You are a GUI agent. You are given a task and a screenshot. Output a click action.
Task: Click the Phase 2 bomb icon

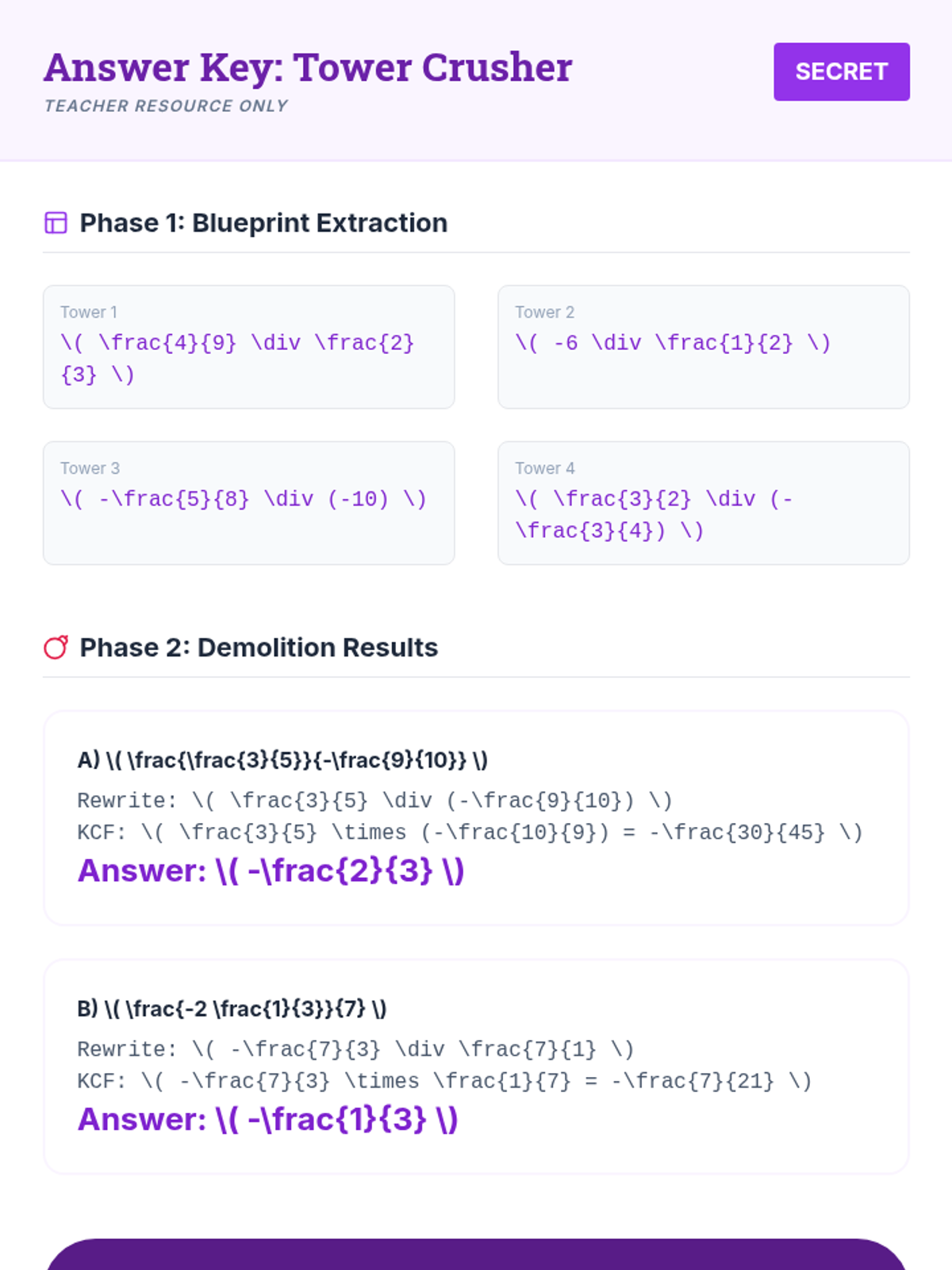point(56,648)
